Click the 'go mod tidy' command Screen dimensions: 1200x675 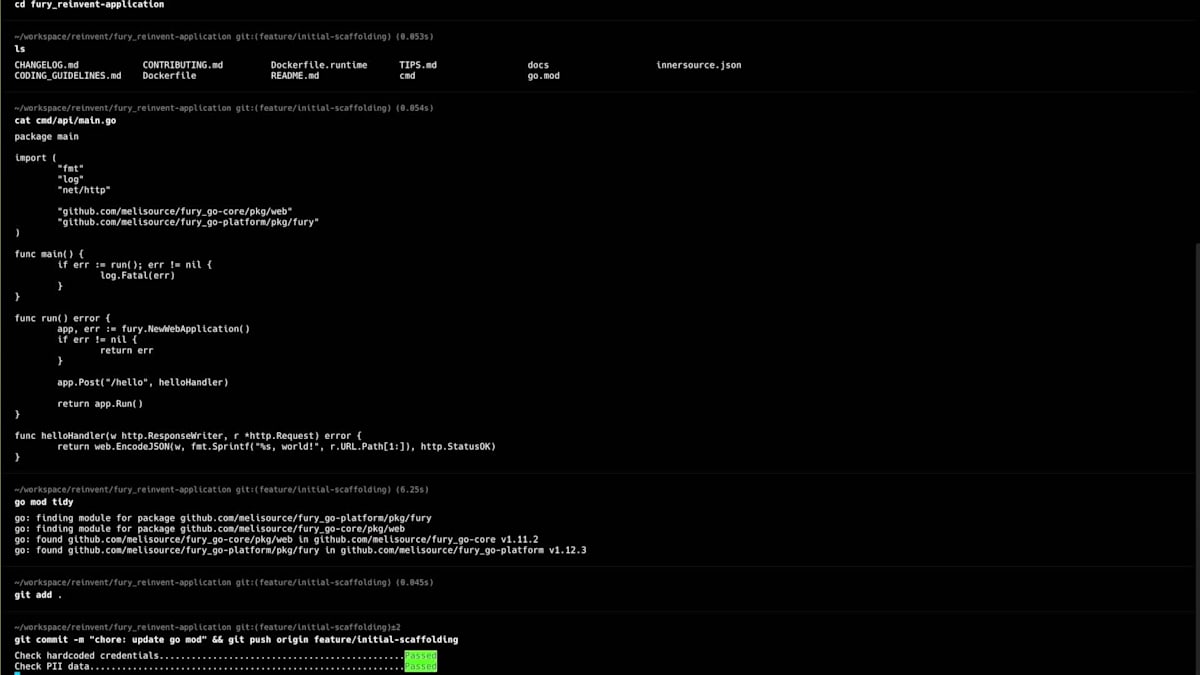(43, 502)
